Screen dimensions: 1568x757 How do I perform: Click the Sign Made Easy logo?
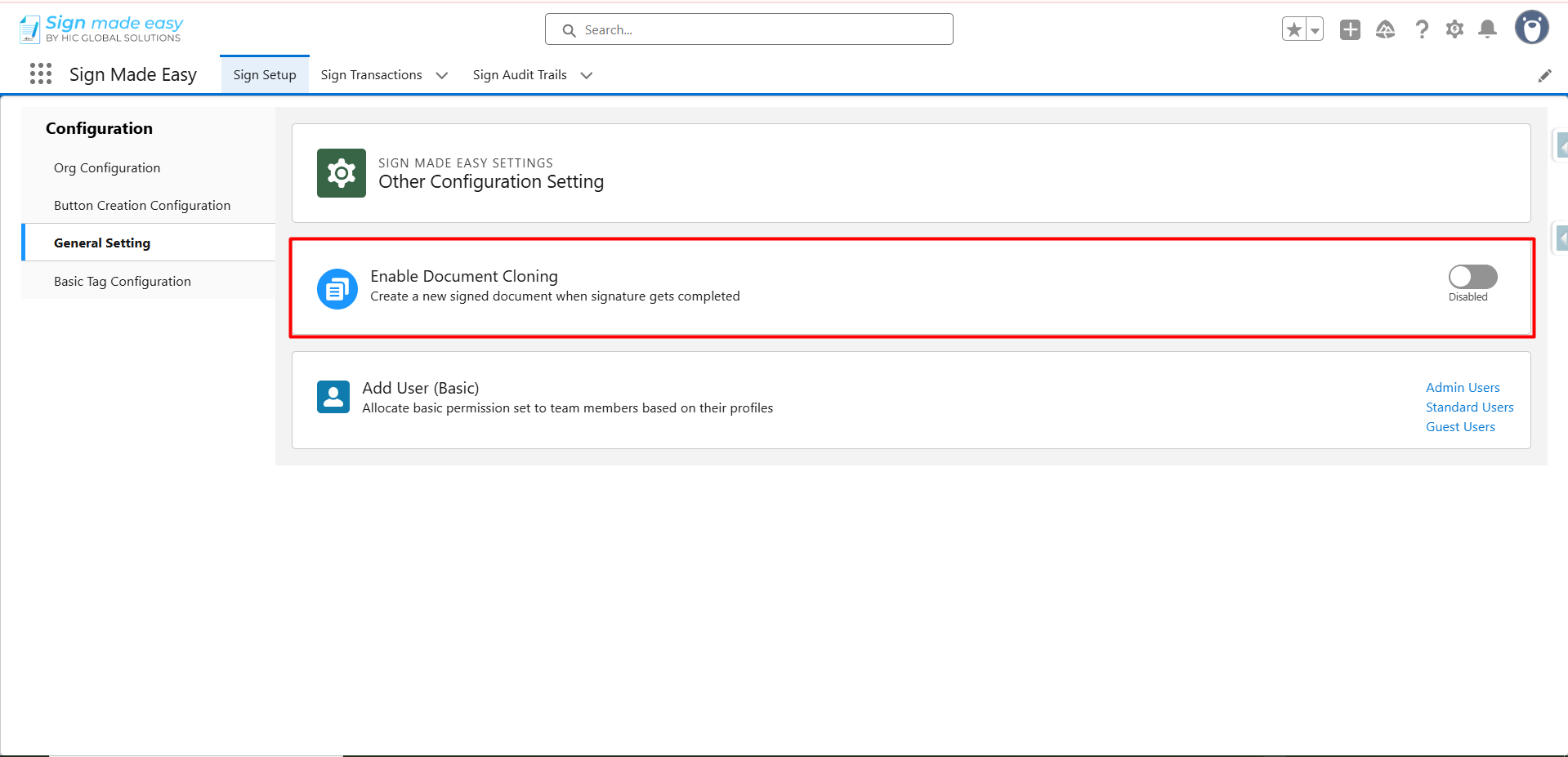click(x=101, y=29)
